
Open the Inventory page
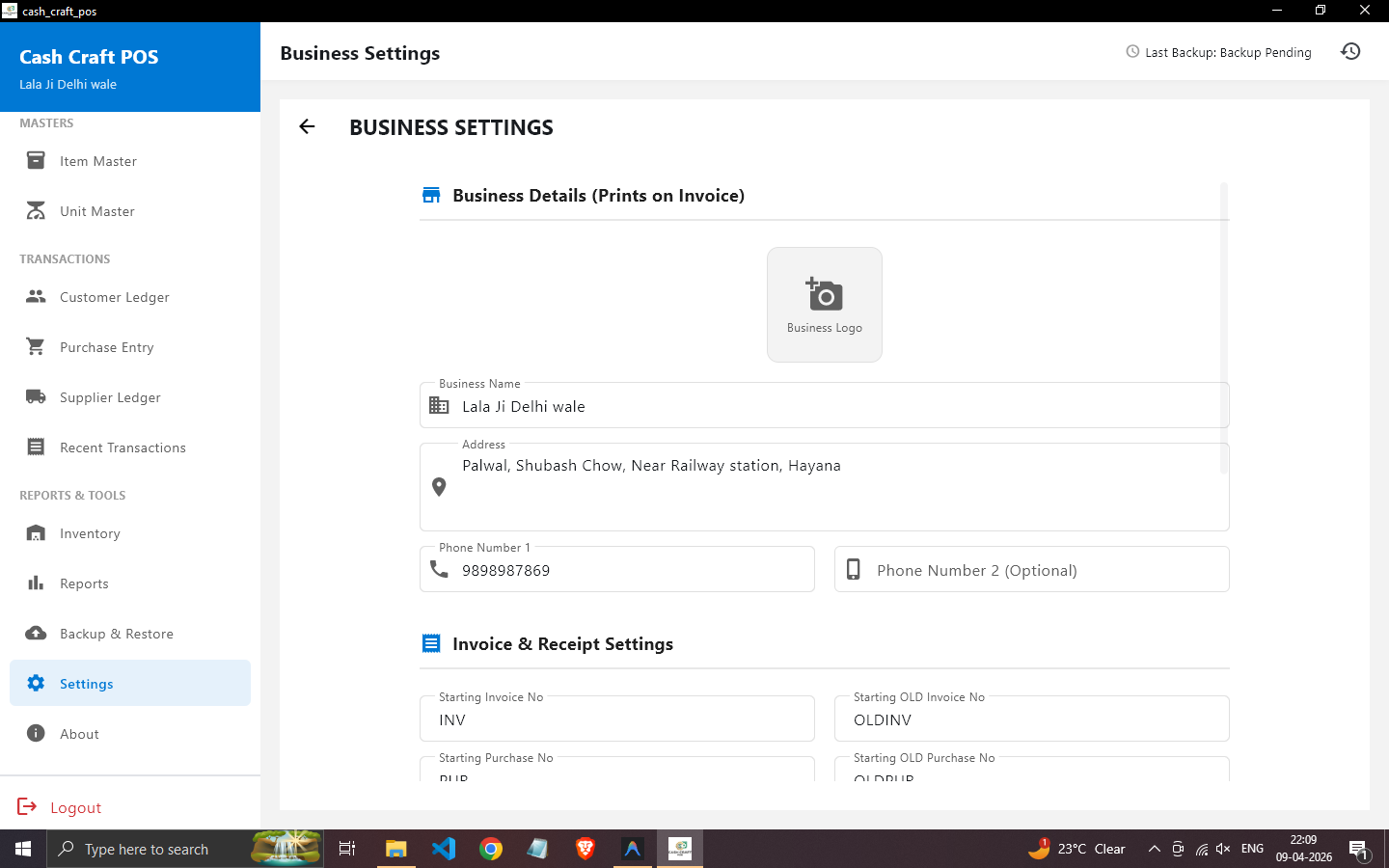(130, 533)
